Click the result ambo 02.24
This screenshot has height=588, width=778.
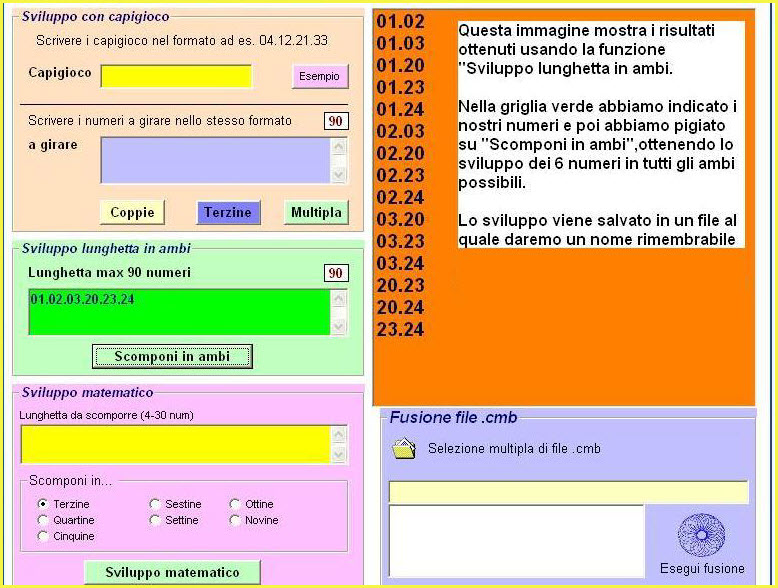pyautogui.click(x=400, y=197)
